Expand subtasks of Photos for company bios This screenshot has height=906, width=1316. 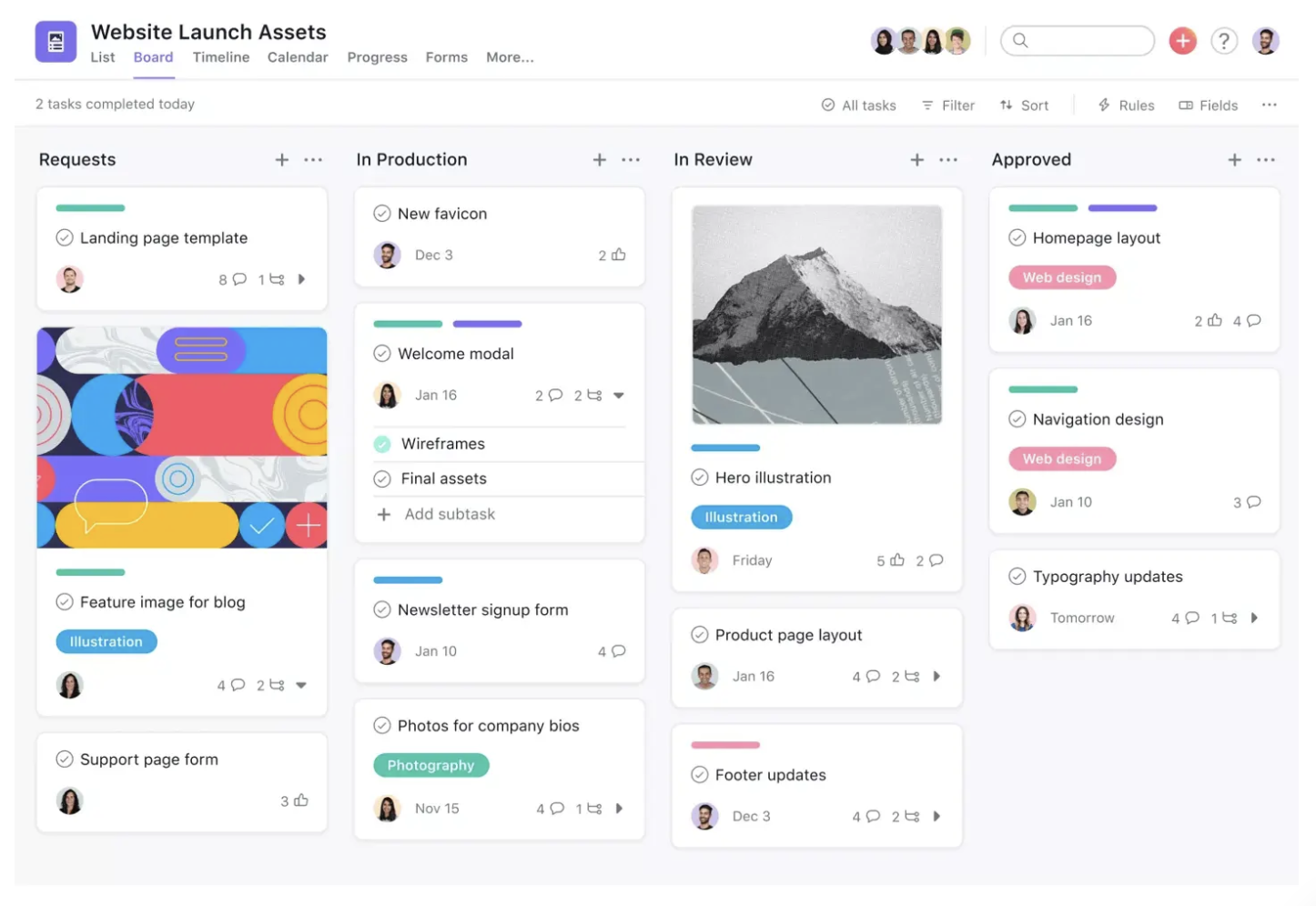click(619, 809)
